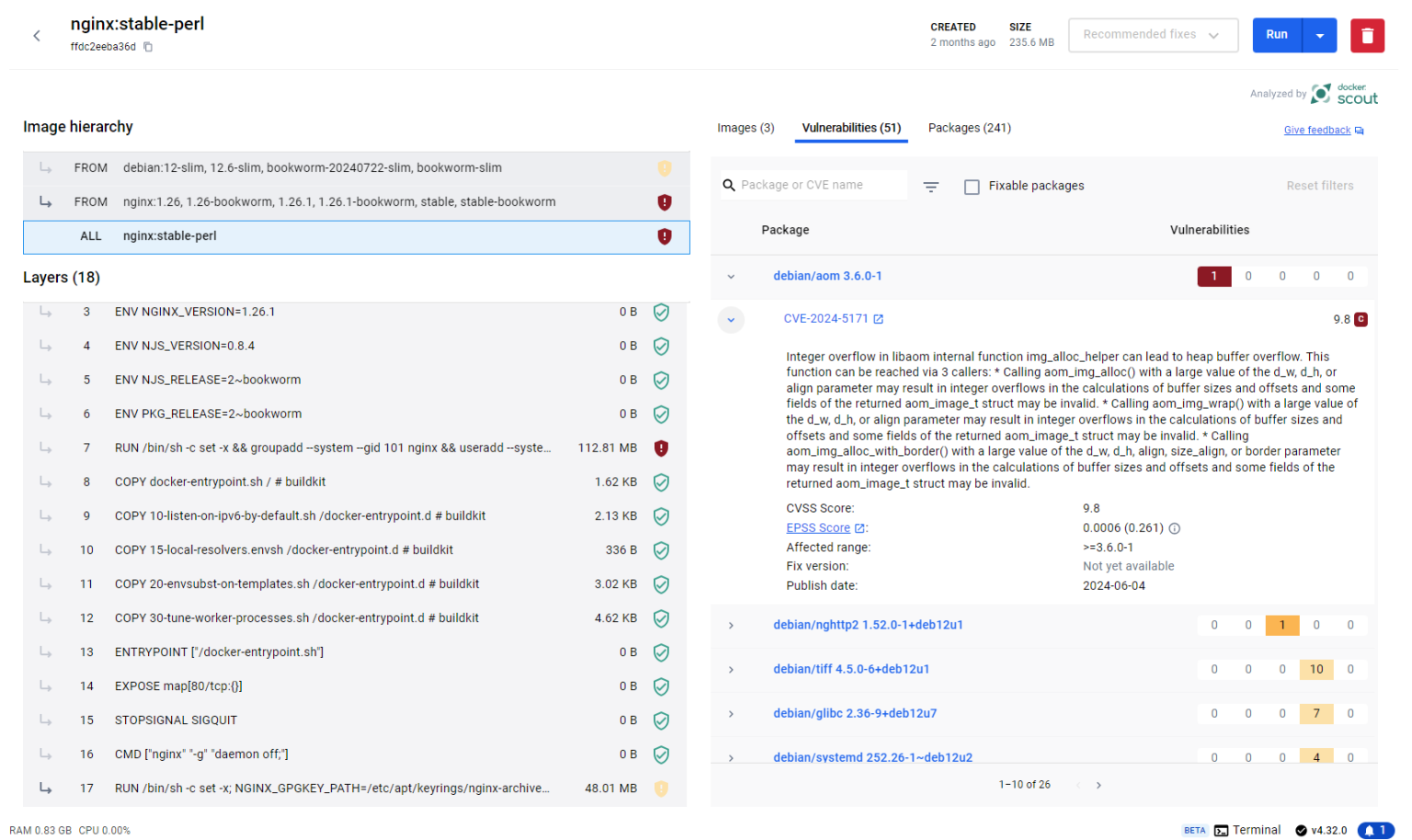This screenshot has height=840, width=1412.
Task: Click the warning icon on the debian:12-slim row
Action: click(x=665, y=167)
